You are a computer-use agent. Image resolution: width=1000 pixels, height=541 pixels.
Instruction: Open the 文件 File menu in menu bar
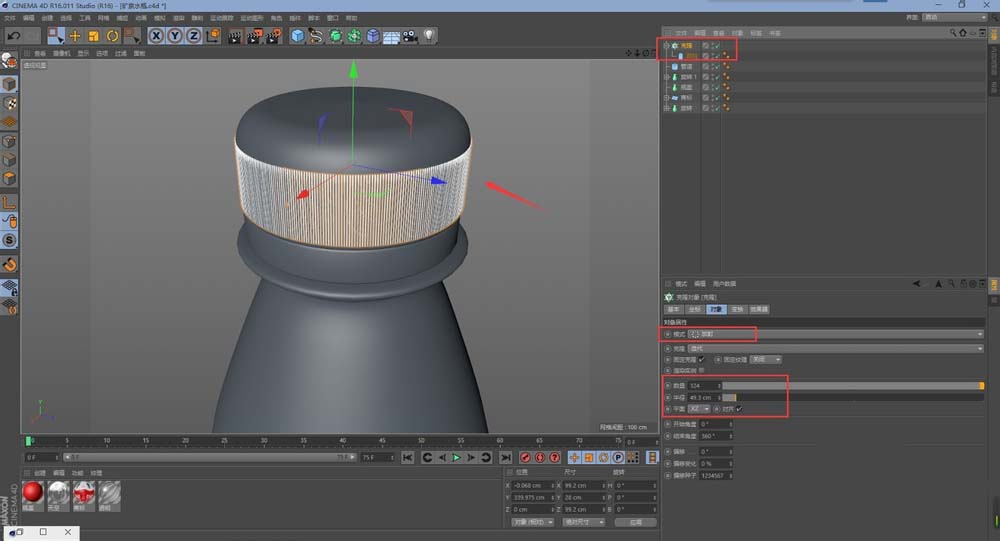(x=10, y=17)
